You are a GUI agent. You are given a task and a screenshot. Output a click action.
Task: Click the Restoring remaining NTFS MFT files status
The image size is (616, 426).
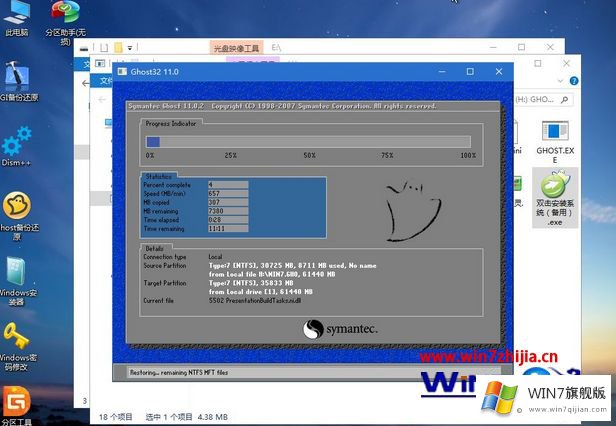pyautogui.click(x=179, y=372)
